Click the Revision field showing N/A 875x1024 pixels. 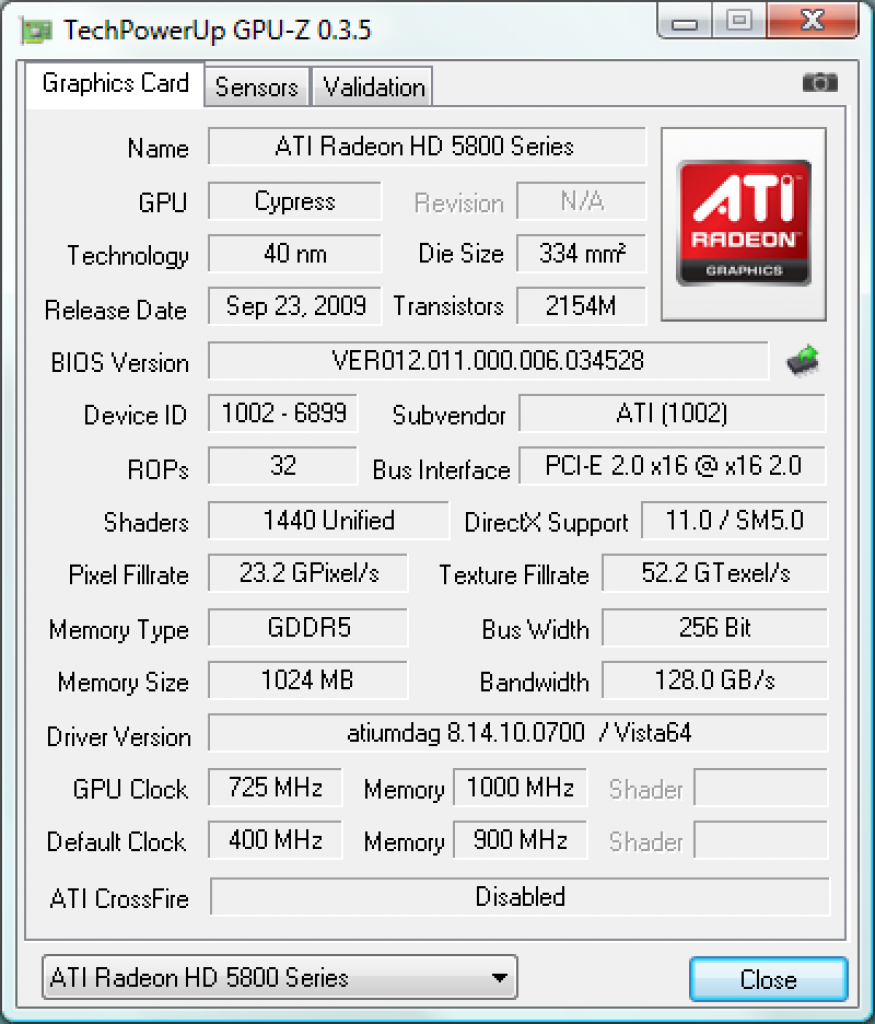(x=581, y=201)
